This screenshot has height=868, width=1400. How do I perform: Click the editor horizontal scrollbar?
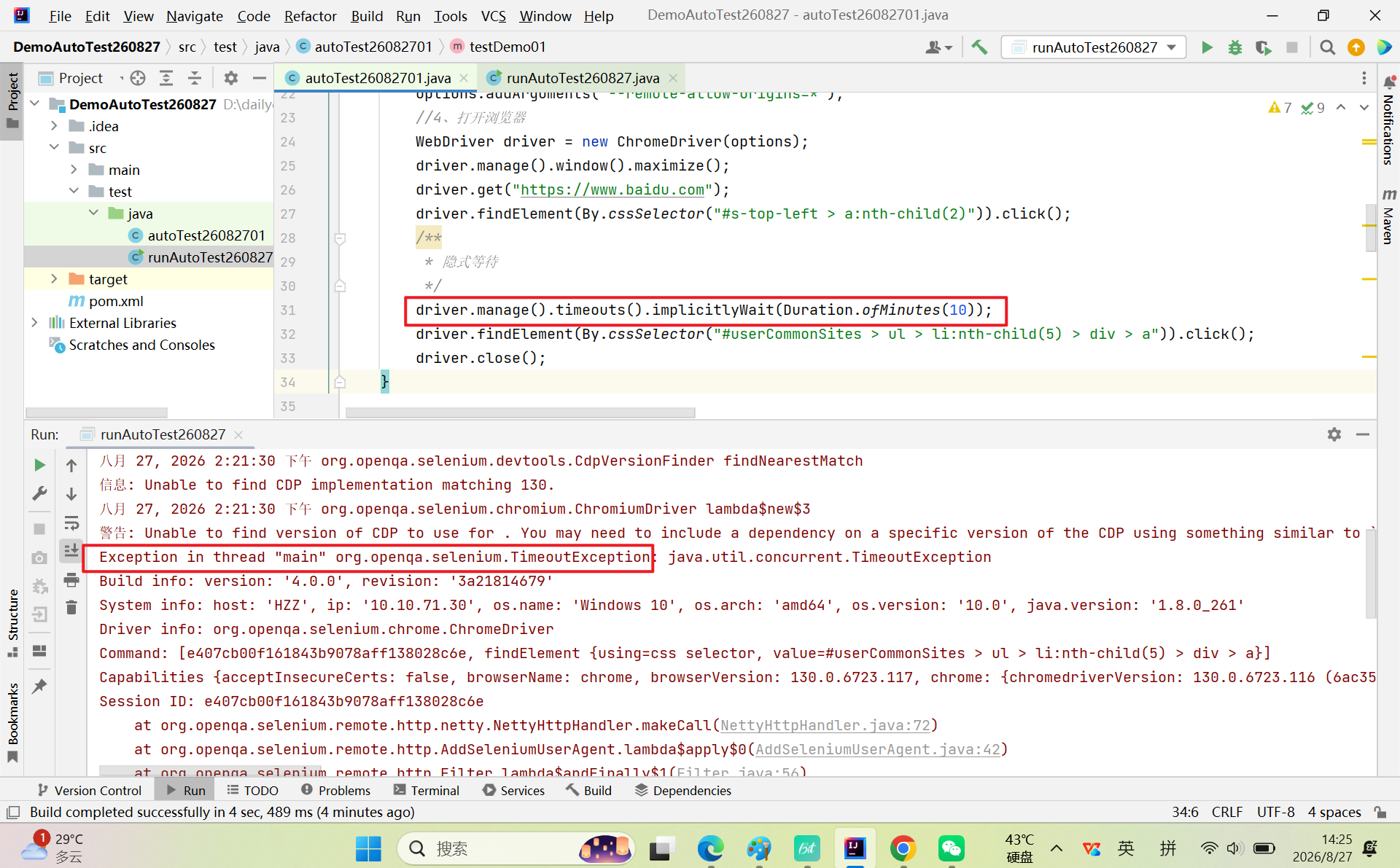point(520,413)
